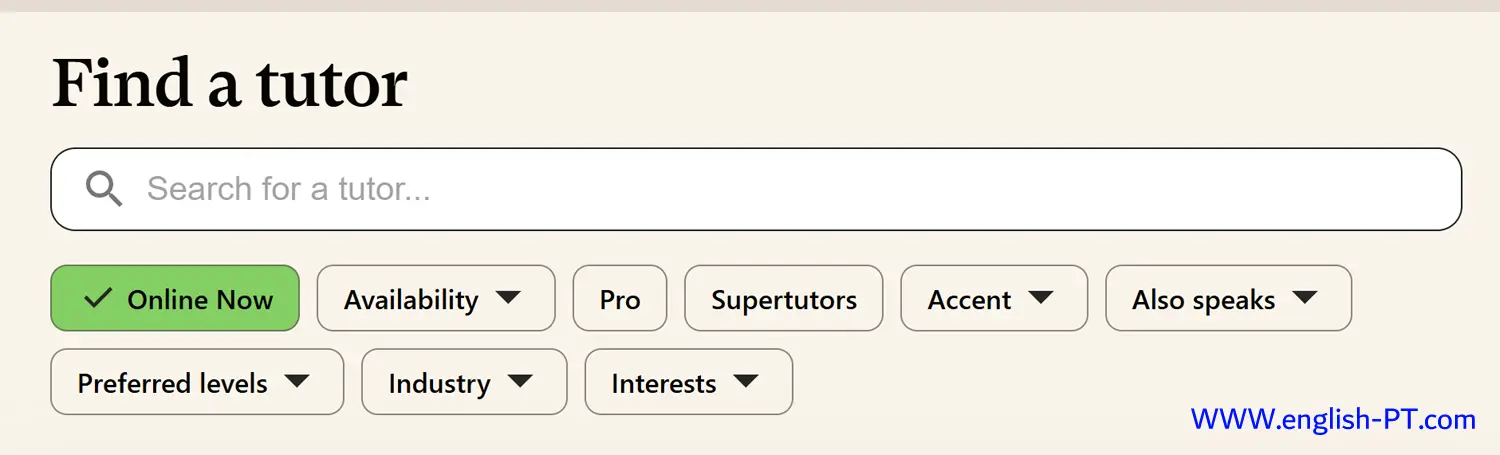Viewport: 1500px width, 455px height.
Task: Click the checkmark icon on Online Now
Action: click(x=97, y=298)
